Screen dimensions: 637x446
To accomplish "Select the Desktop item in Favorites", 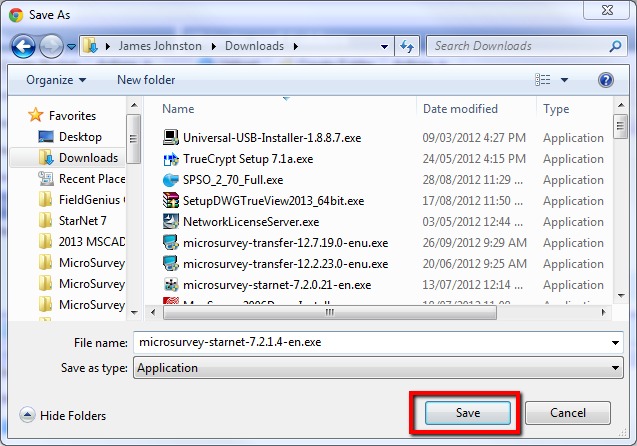I will pyautogui.click(x=80, y=137).
